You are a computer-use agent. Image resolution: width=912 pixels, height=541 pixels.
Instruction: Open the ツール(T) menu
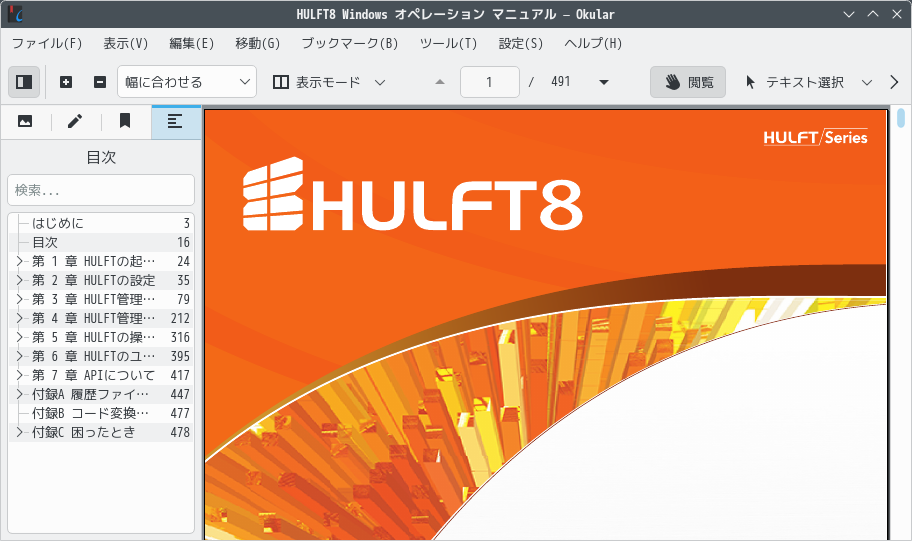coord(448,44)
